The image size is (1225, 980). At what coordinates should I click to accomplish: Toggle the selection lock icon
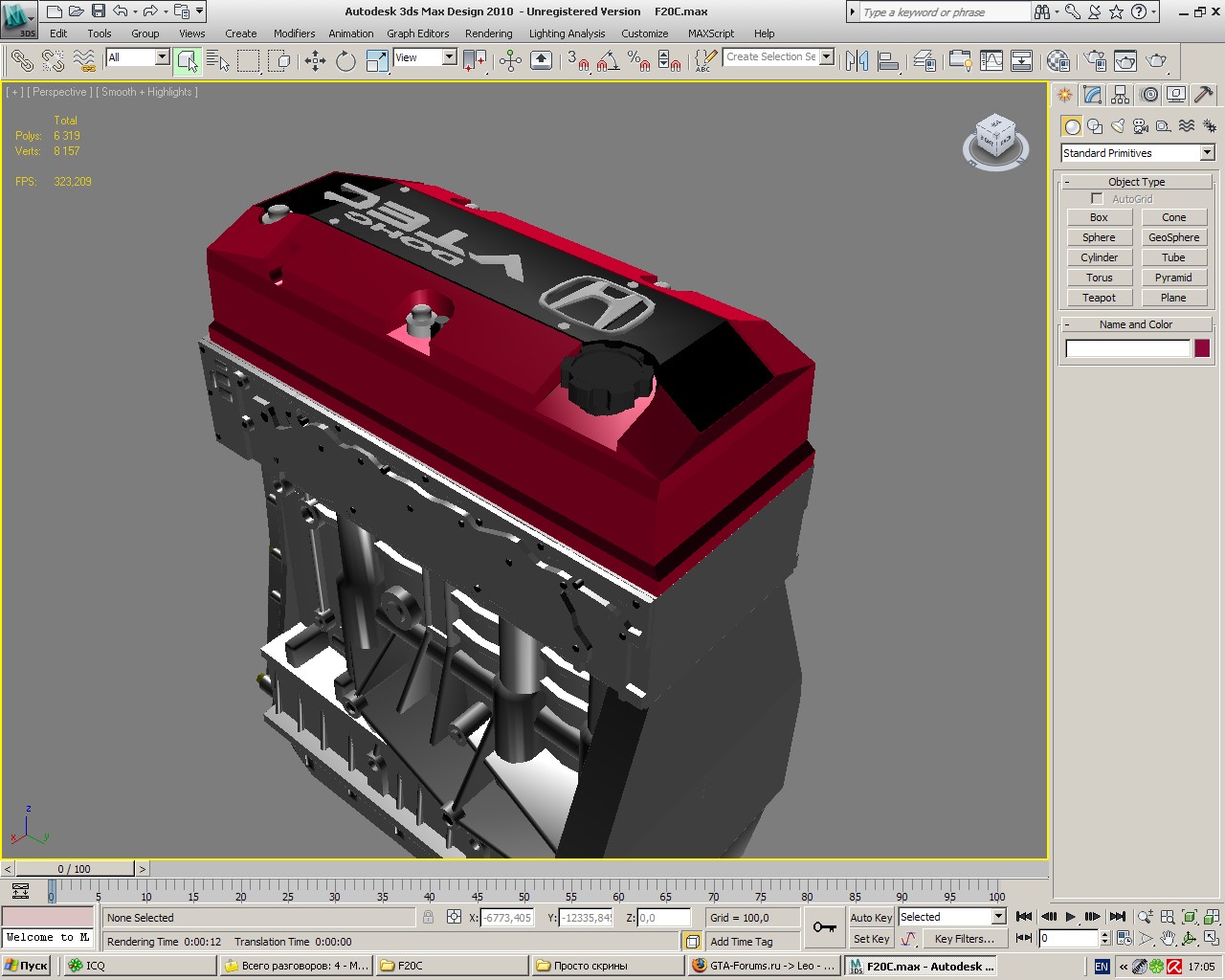click(x=428, y=917)
